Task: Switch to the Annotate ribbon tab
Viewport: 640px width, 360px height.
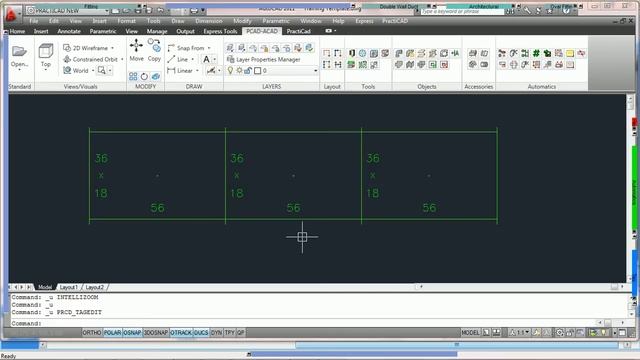Action: pyautogui.click(x=69, y=31)
